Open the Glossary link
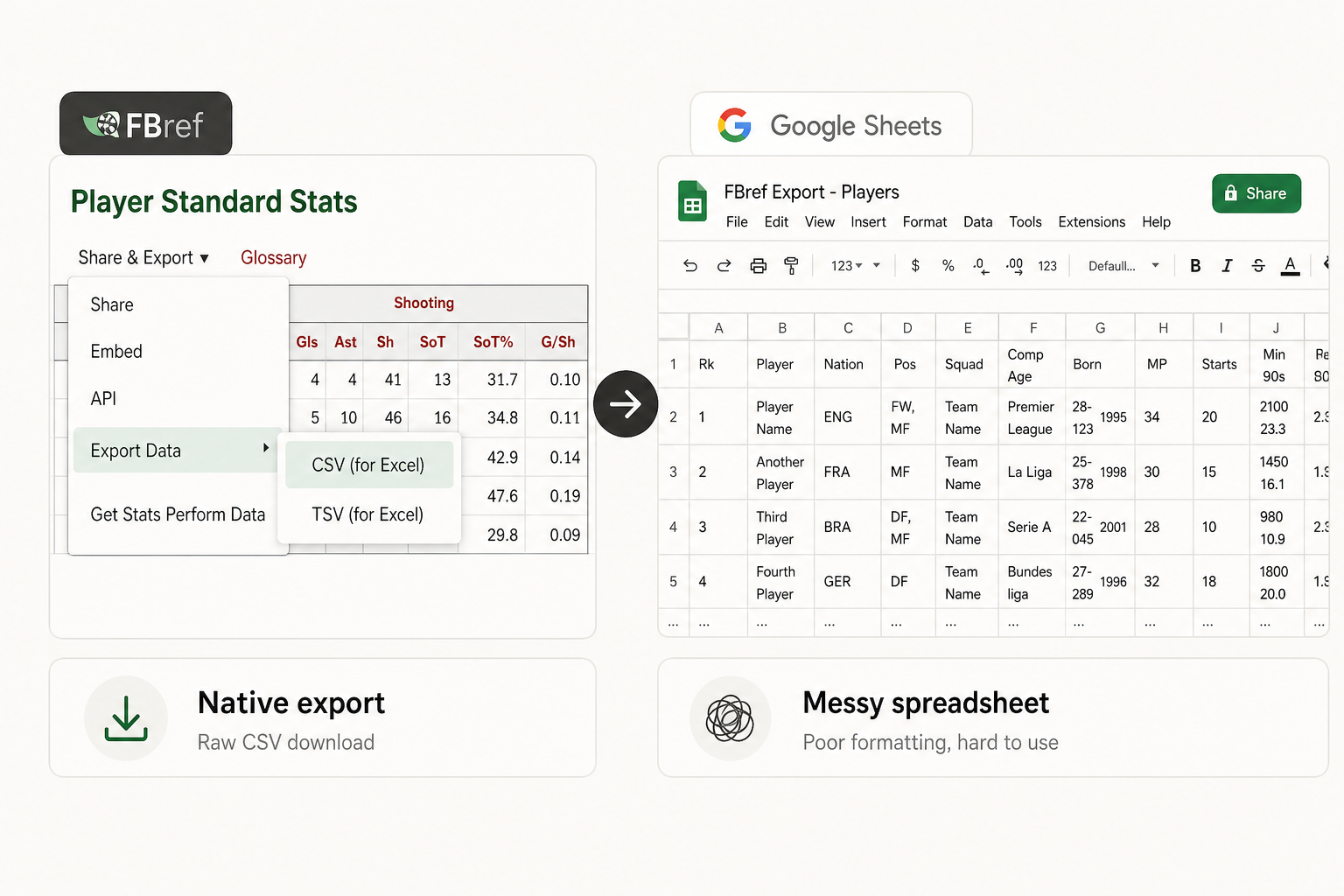1344x896 pixels. click(x=274, y=257)
